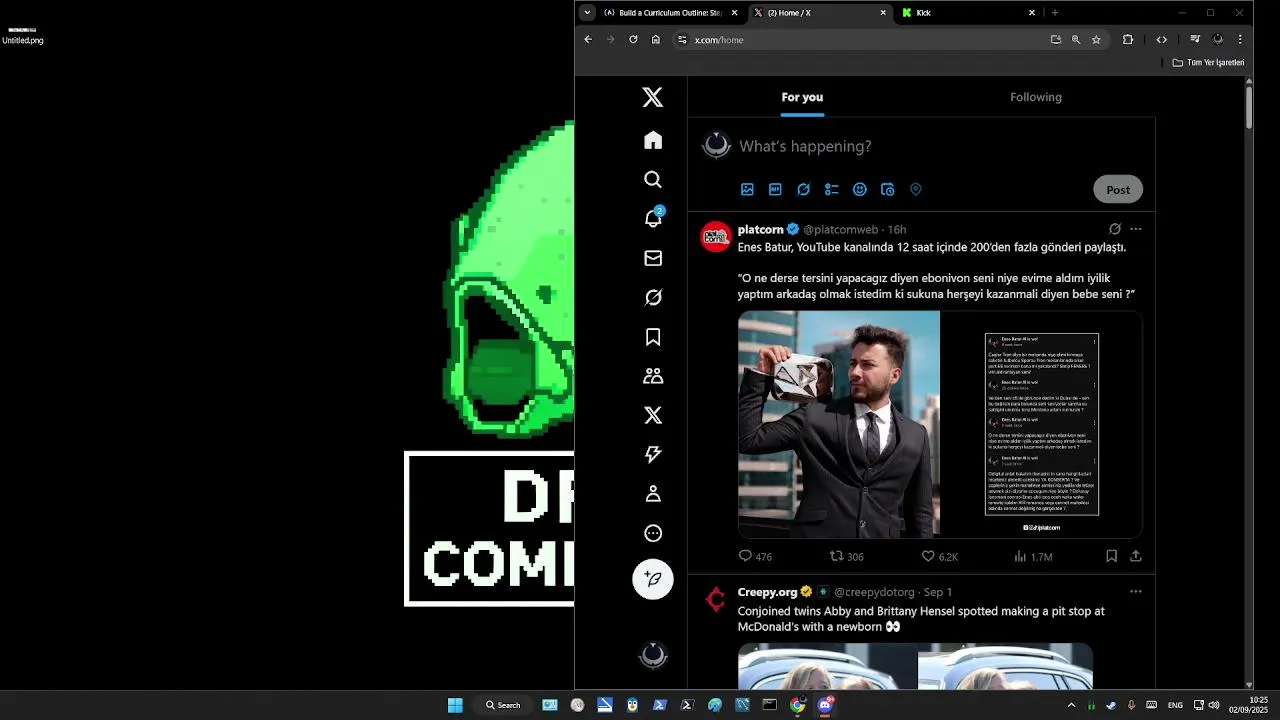Expand the tab search dropdown arrow
This screenshot has width=1280, height=720.
(x=587, y=13)
